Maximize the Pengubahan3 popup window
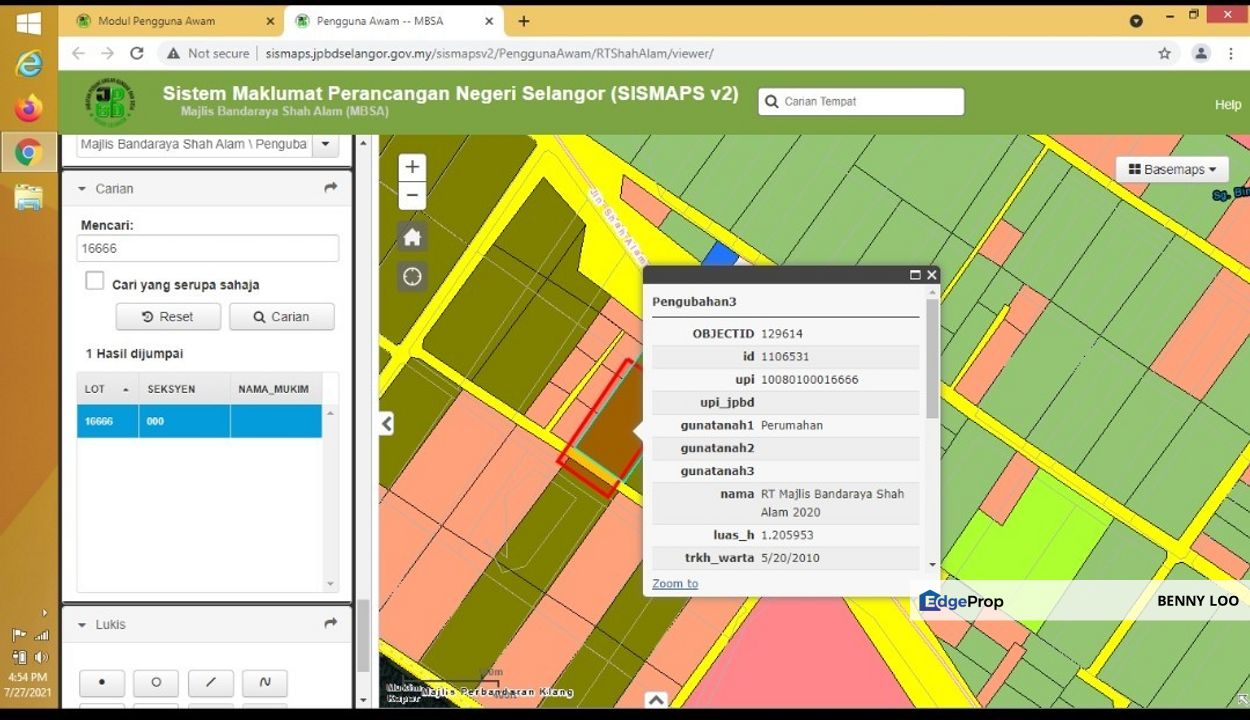 pyautogui.click(x=914, y=275)
